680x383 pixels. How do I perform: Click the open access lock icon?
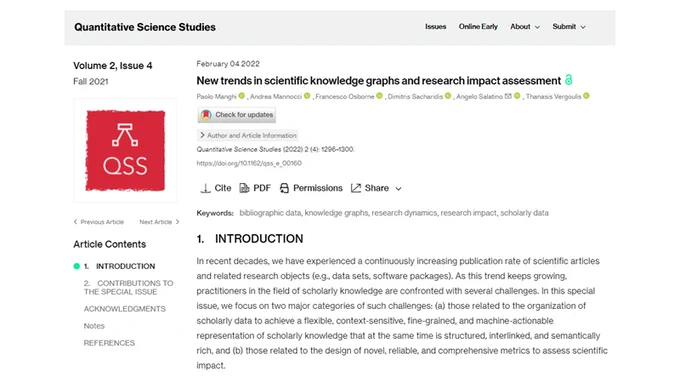coord(569,80)
